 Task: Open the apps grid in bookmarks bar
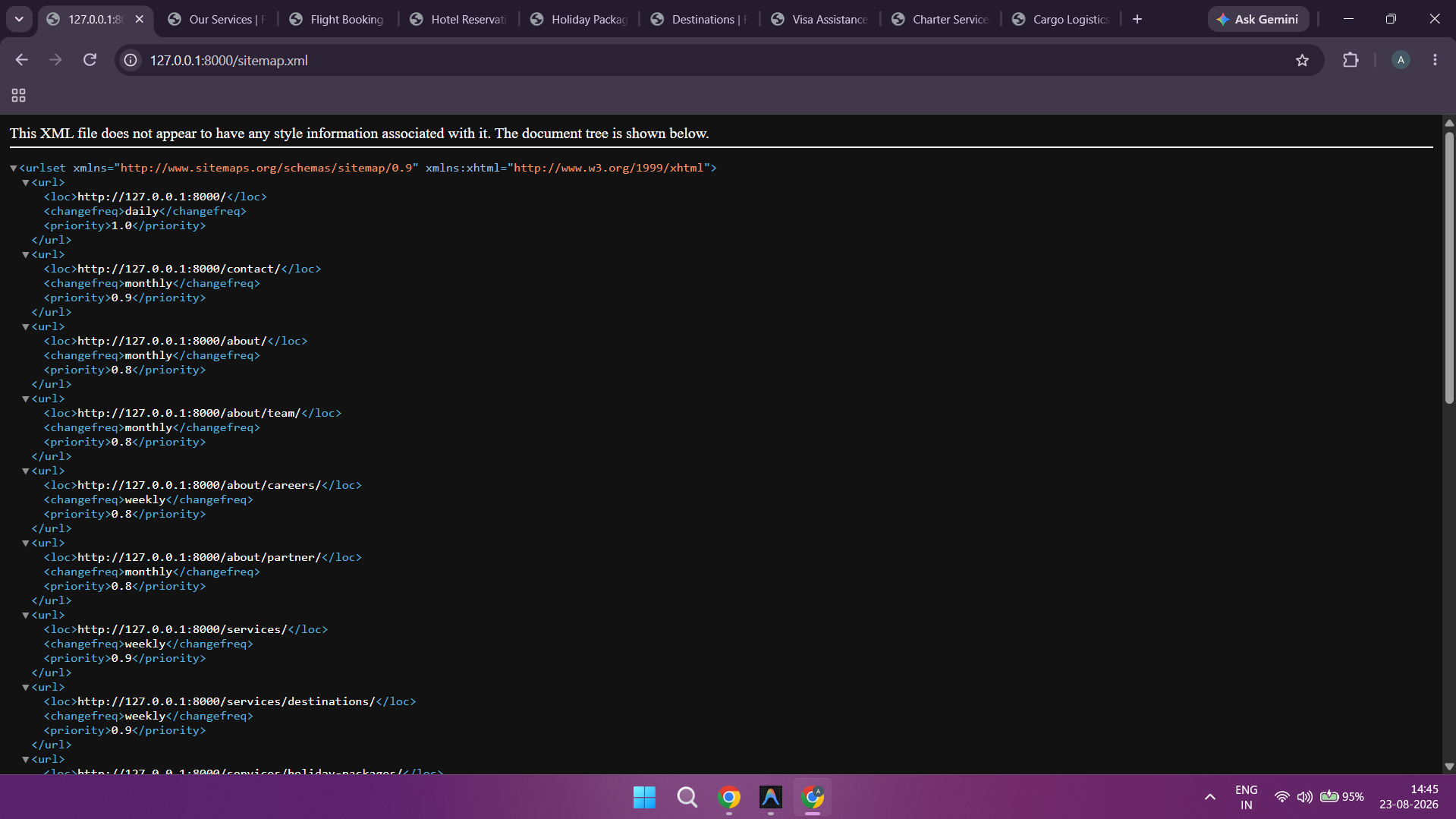pos(18,96)
